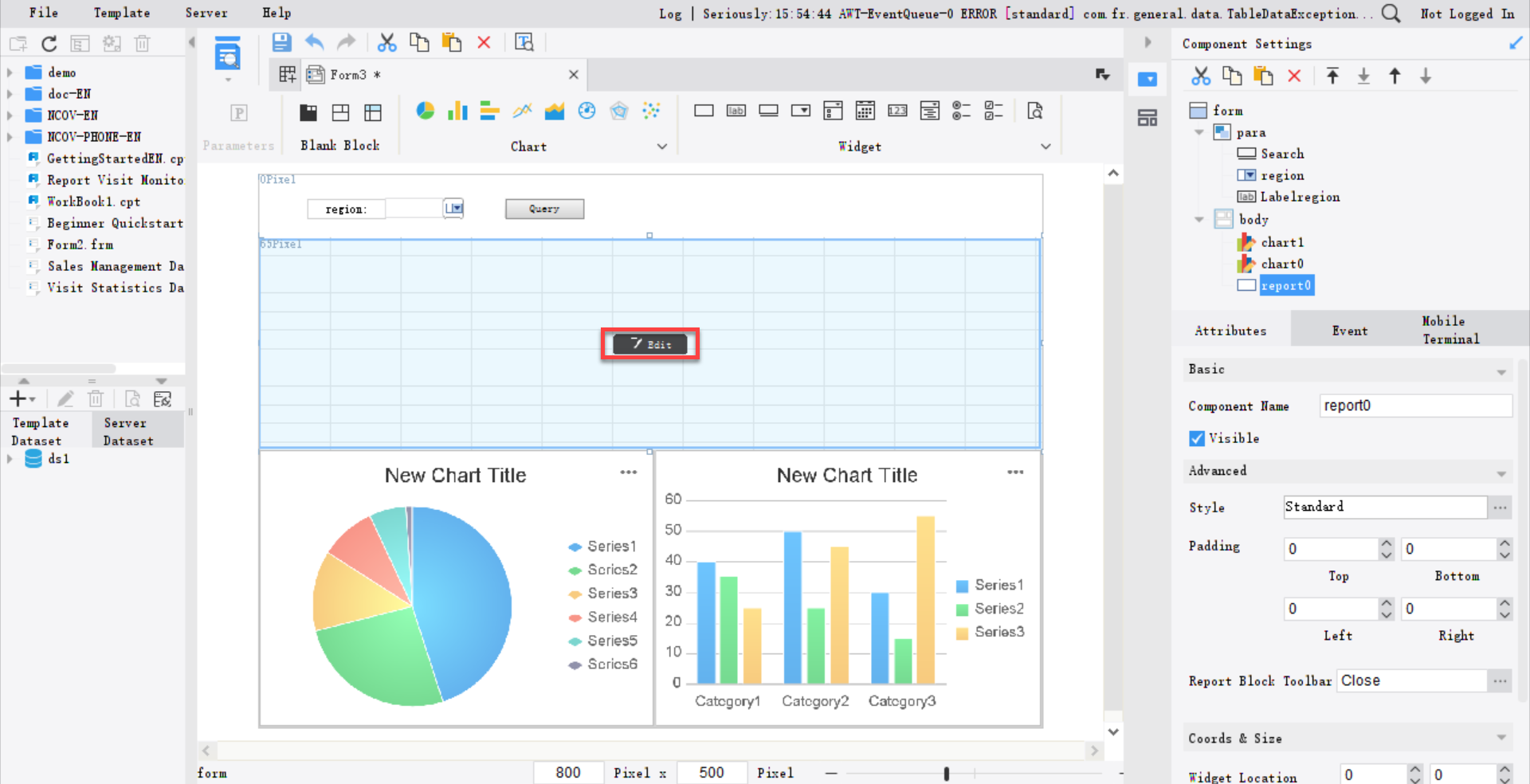Click the Edit button on report block
This screenshot has height=784, width=1530.
pos(650,344)
